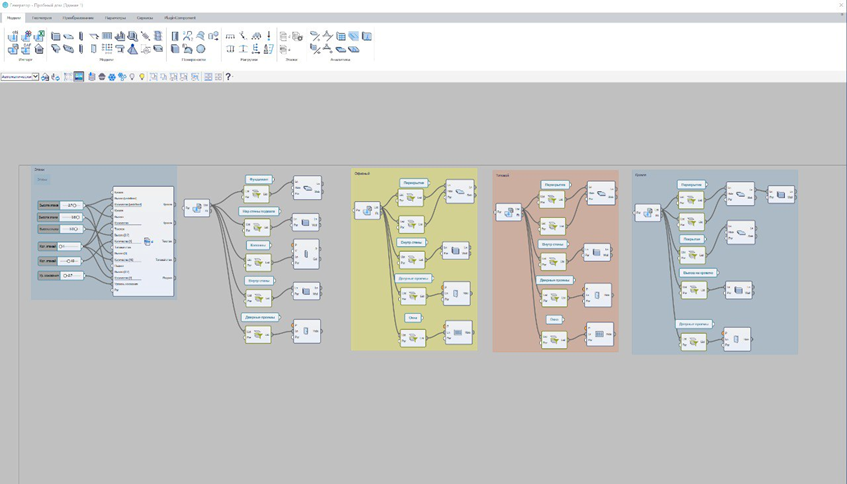Select the large storeys generator node
847x484 pixels.
(144, 241)
